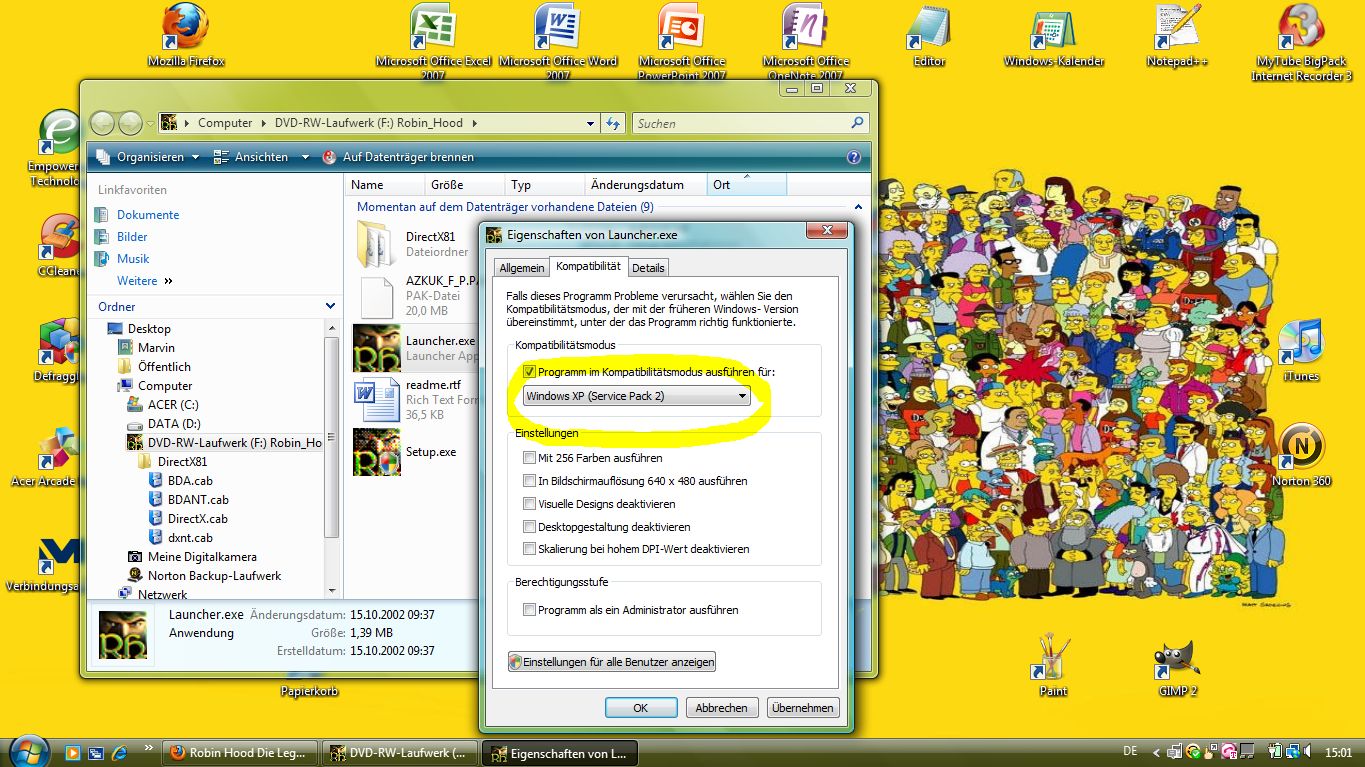Select the Launcher.exe file icon in Explorer

point(377,348)
